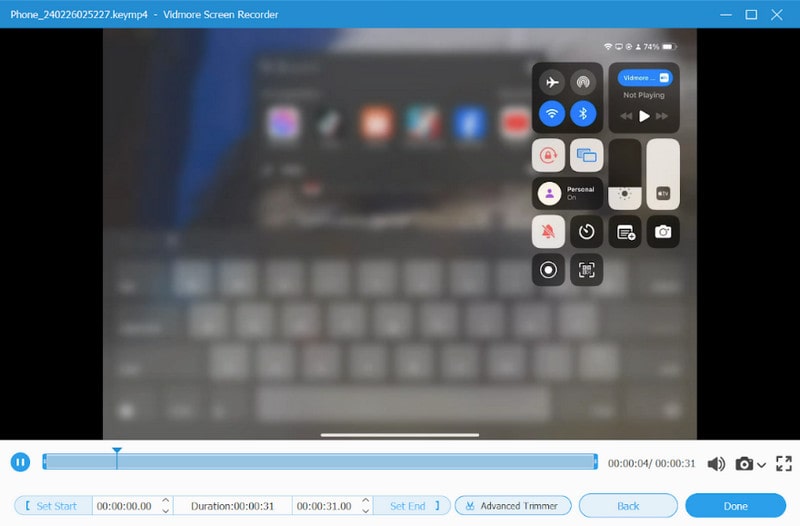This screenshot has width=800, height=526.
Task: Open the Camera from Control Center
Action: click(663, 232)
